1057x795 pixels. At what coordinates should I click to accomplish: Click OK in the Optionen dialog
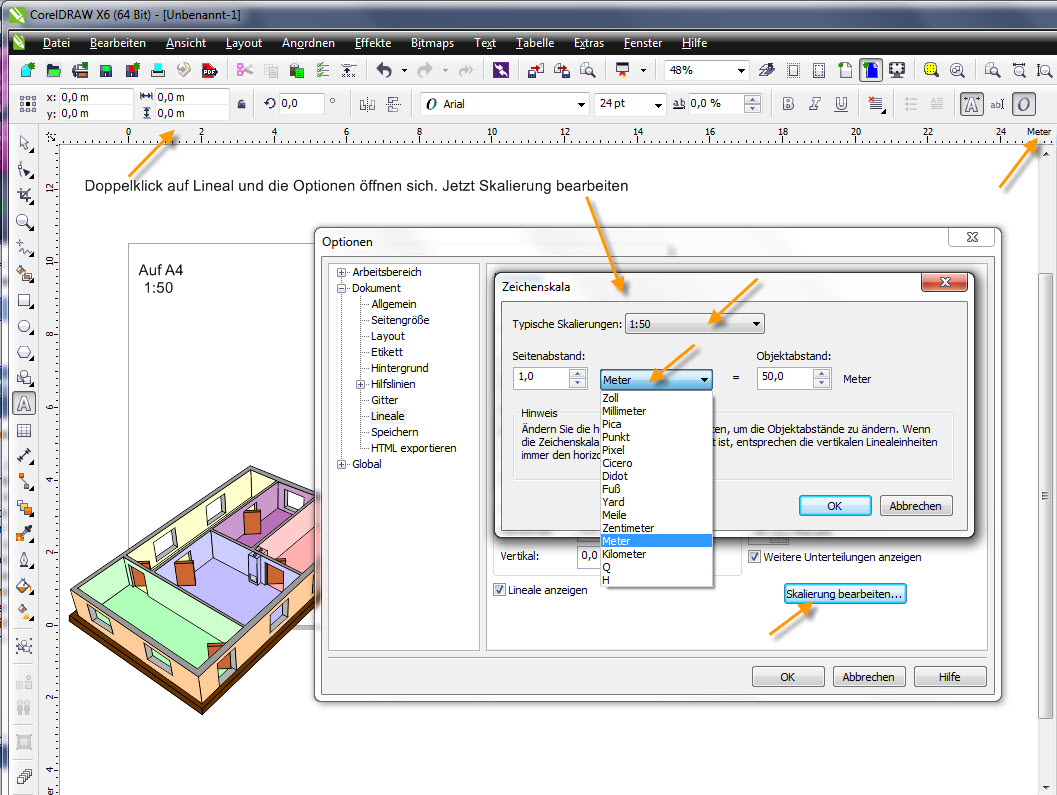(788, 676)
